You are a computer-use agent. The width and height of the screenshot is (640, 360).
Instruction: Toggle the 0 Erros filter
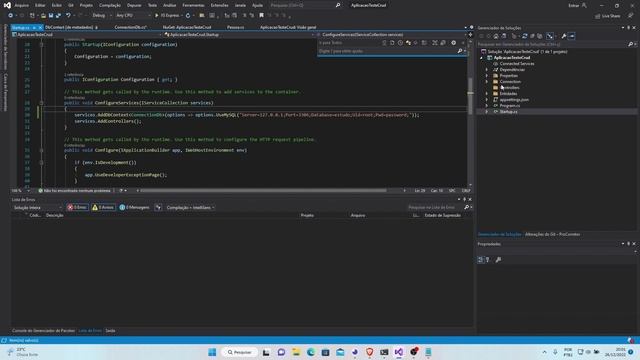click(77, 207)
